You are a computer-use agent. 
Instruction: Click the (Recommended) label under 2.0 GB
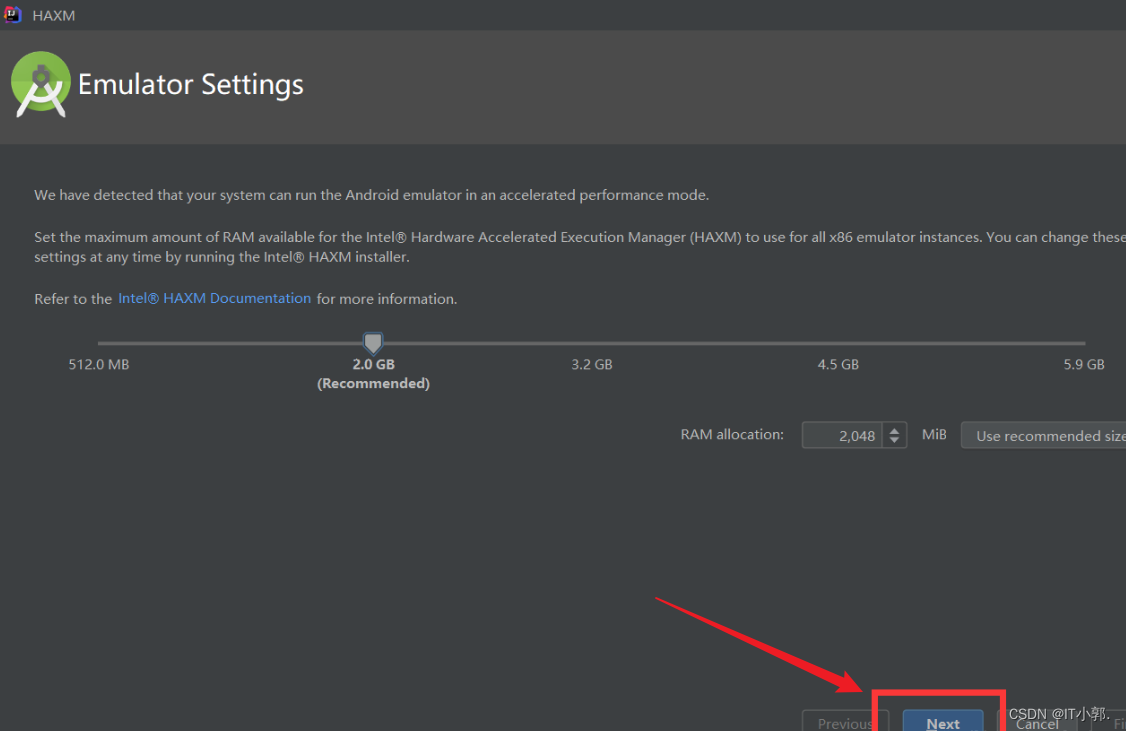(373, 383)
